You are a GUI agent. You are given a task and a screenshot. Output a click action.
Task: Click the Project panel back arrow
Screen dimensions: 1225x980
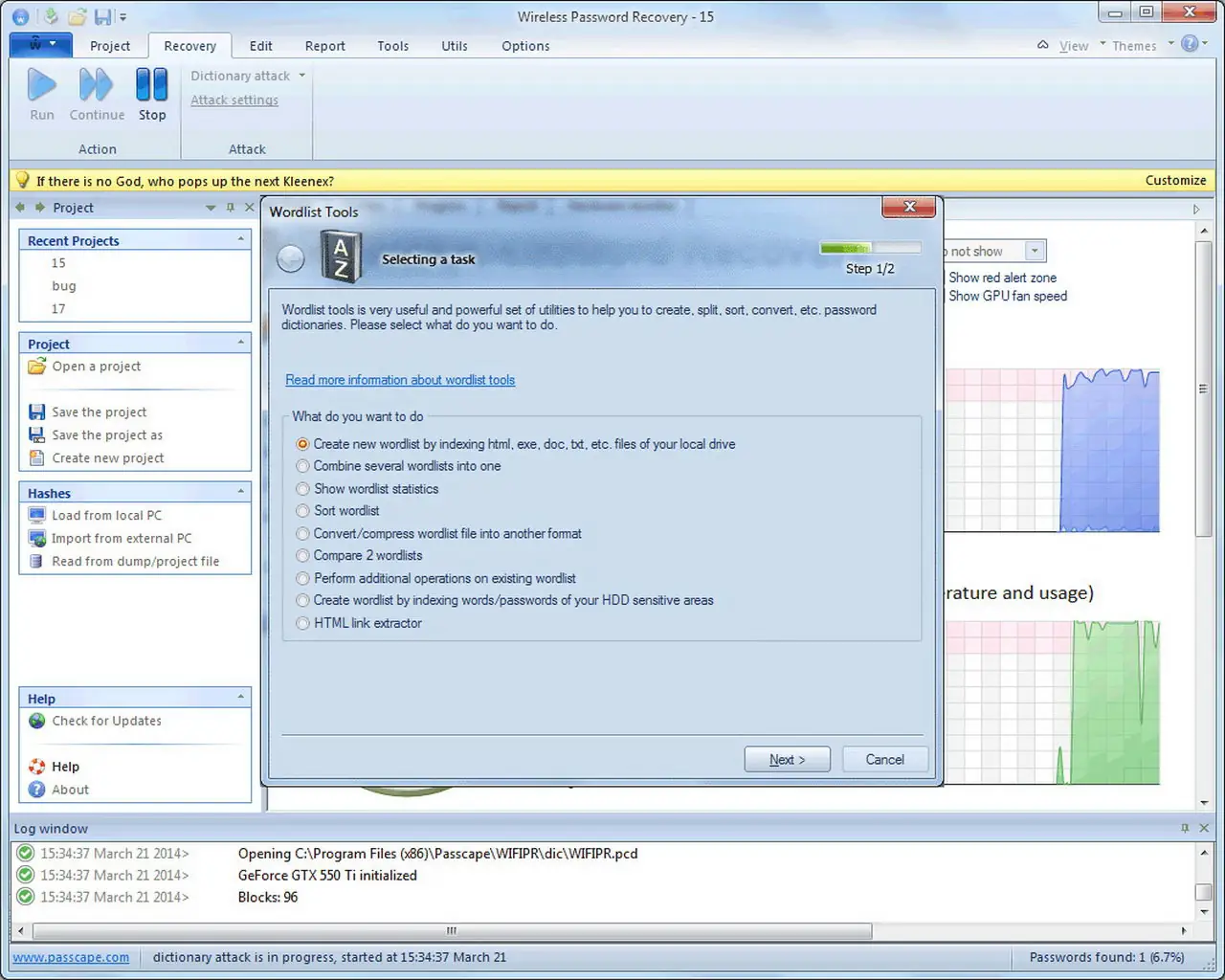(21, 208)
